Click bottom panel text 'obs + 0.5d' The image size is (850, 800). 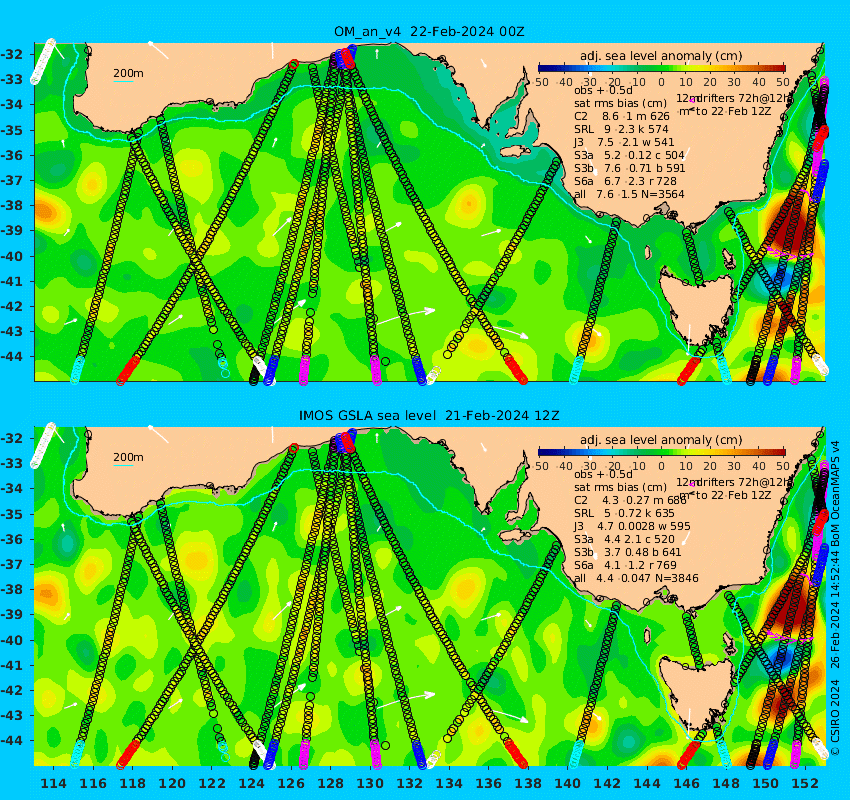[x=603, y=474]
